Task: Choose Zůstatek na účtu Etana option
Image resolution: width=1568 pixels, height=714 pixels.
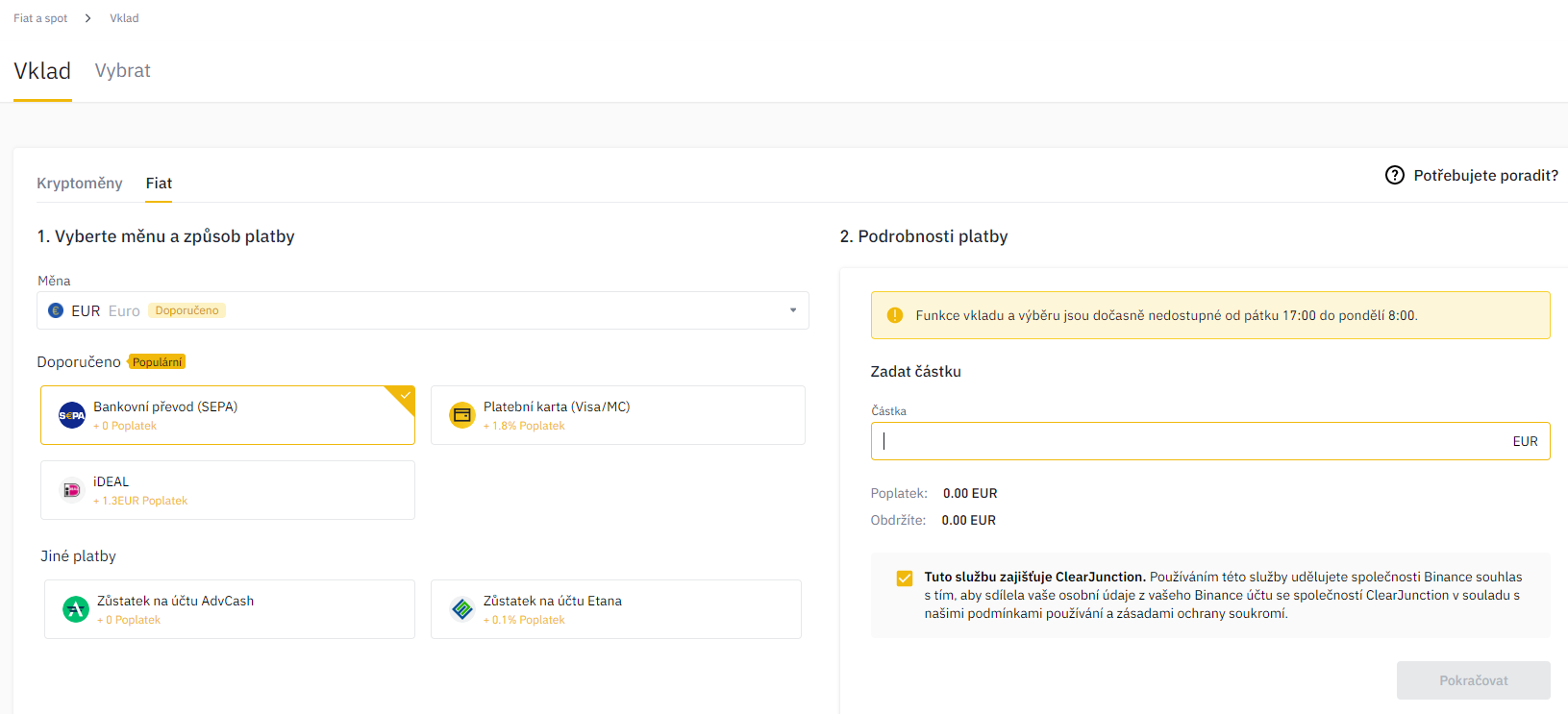Action: 616,609
